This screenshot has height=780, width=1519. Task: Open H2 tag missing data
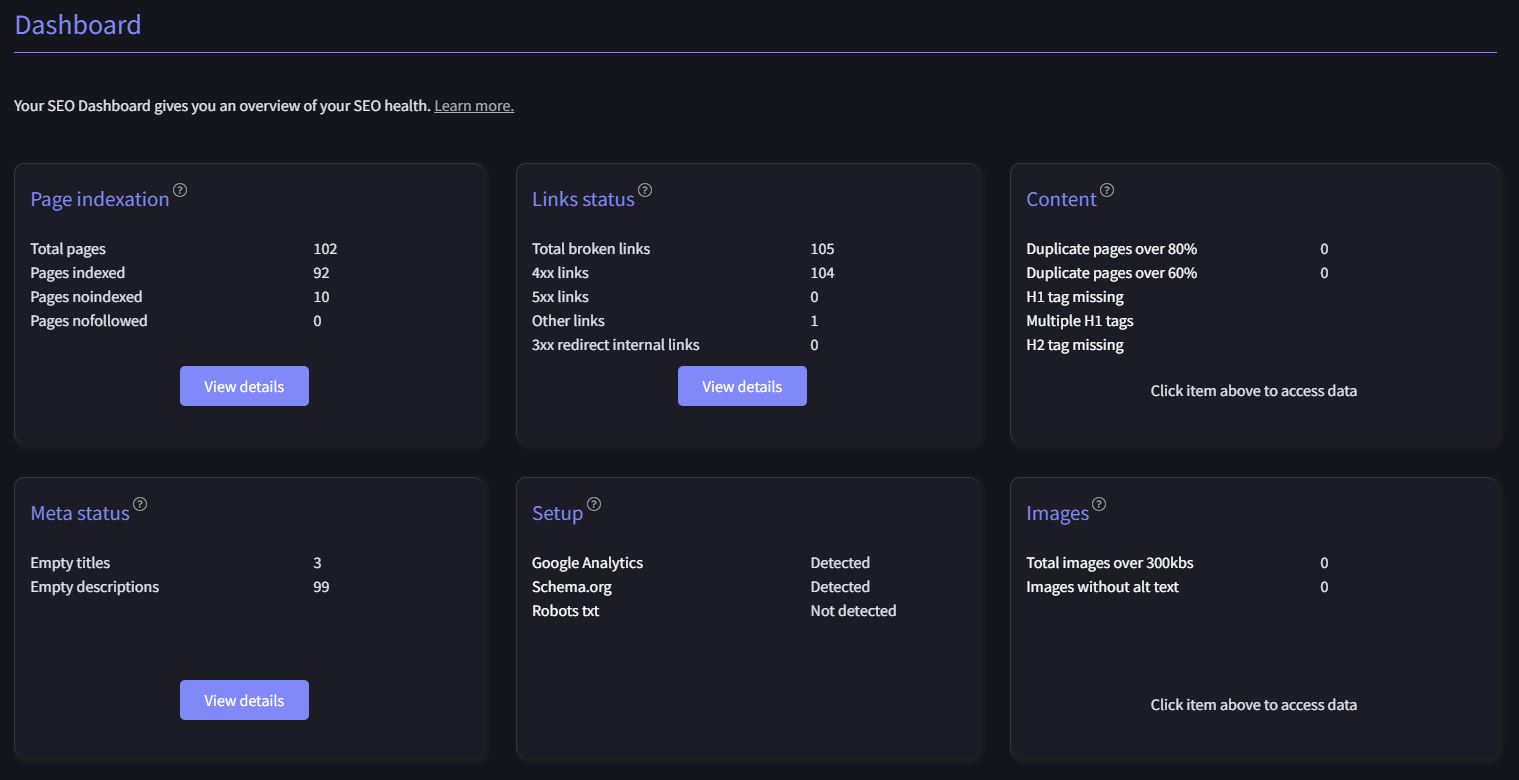(x=1075, y=345)
